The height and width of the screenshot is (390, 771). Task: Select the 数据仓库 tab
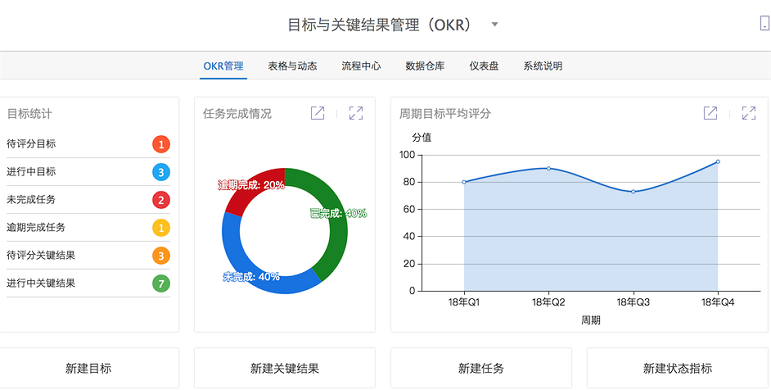pyautogui.click(x=425, y=66)
